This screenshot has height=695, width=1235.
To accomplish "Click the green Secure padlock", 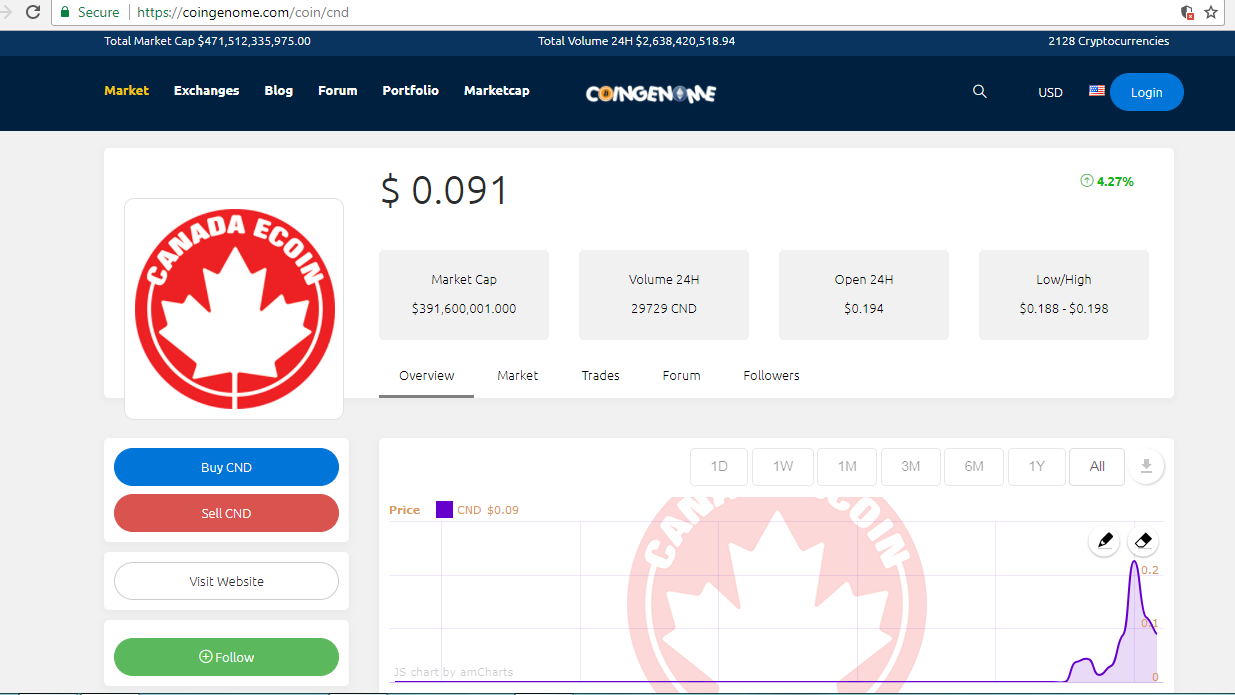I will click(x=65, y=13).
